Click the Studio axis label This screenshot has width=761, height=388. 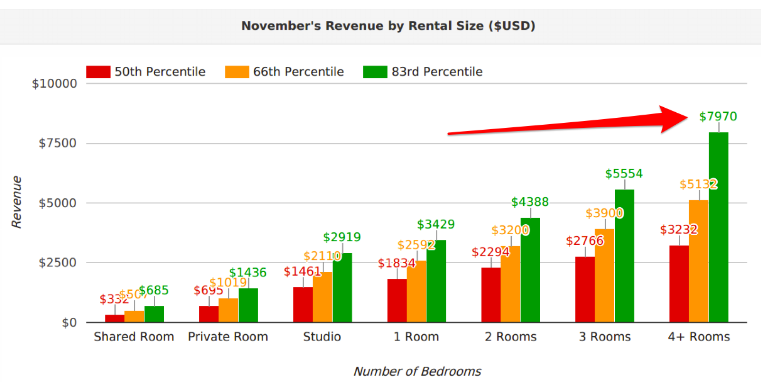tap(322, 337)
